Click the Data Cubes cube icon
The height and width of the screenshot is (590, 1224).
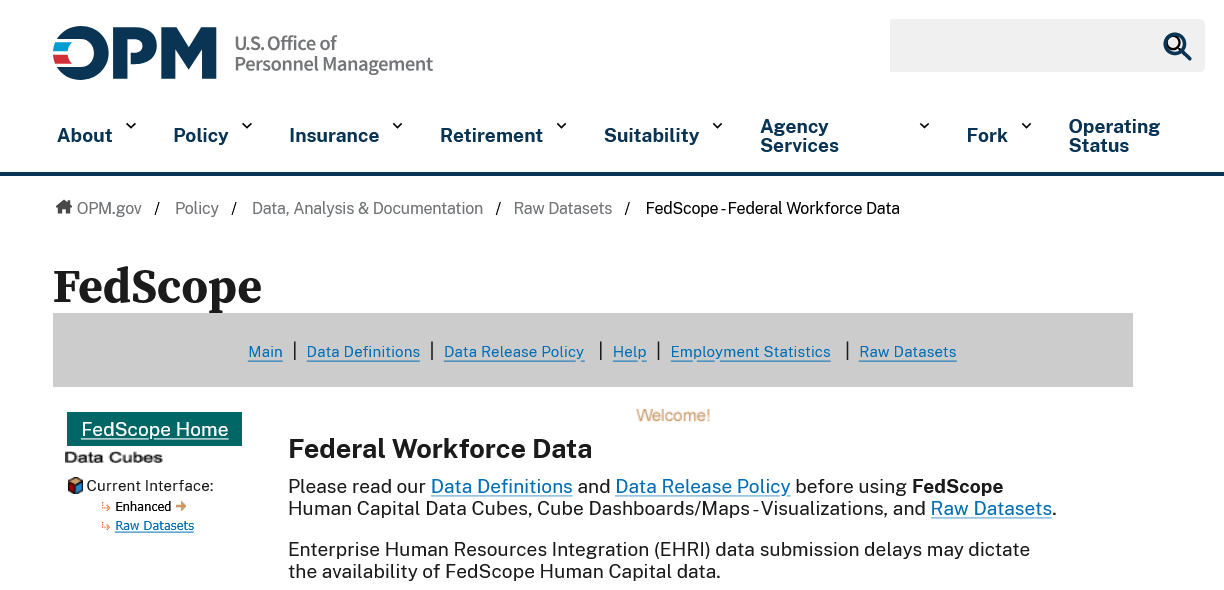(x=75, y=486)
